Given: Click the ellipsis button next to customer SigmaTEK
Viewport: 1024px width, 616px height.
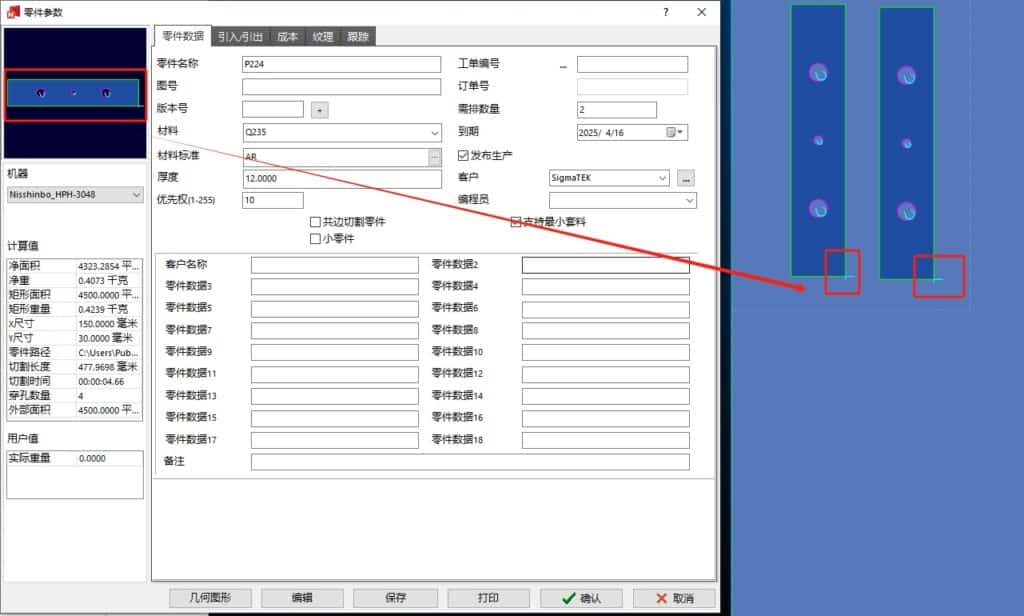Looking at the screenshot, I should [x=685, y=178].
